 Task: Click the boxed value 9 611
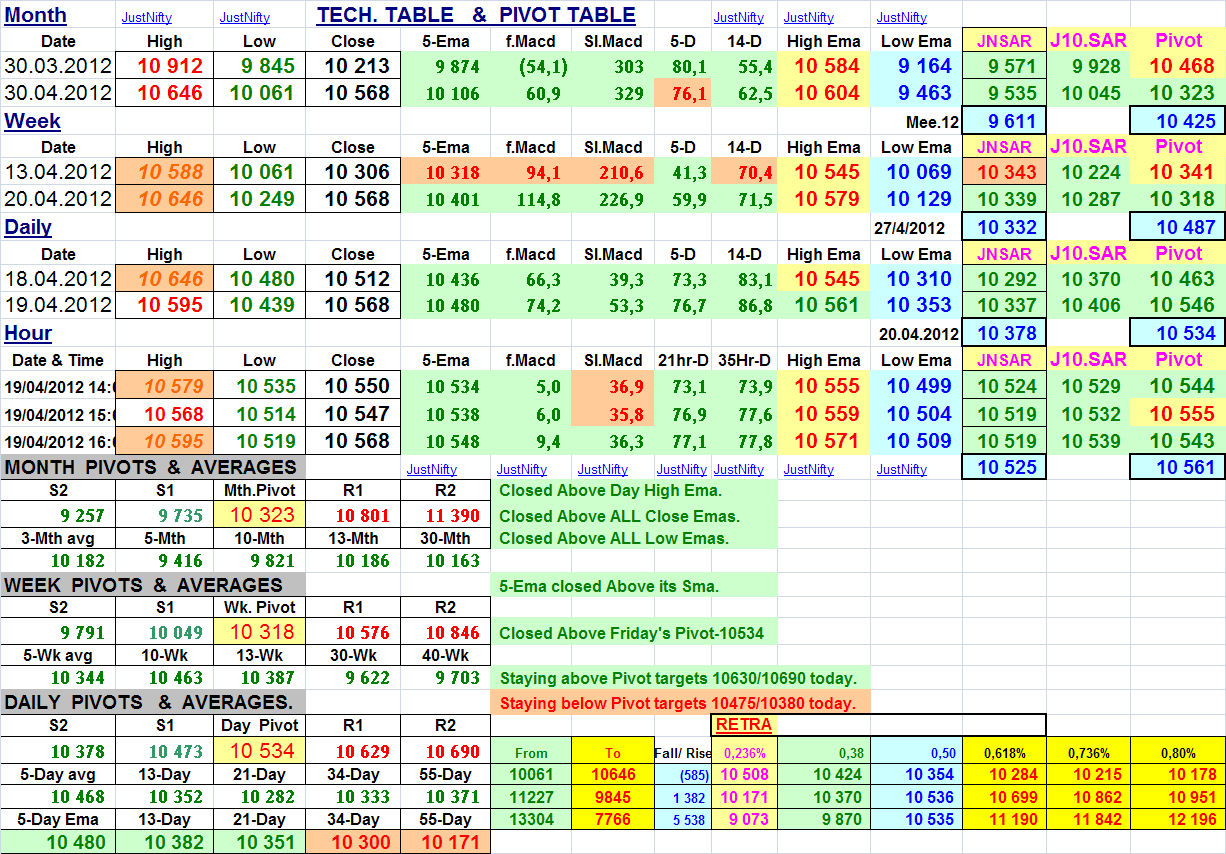(x=1004, y=121)
